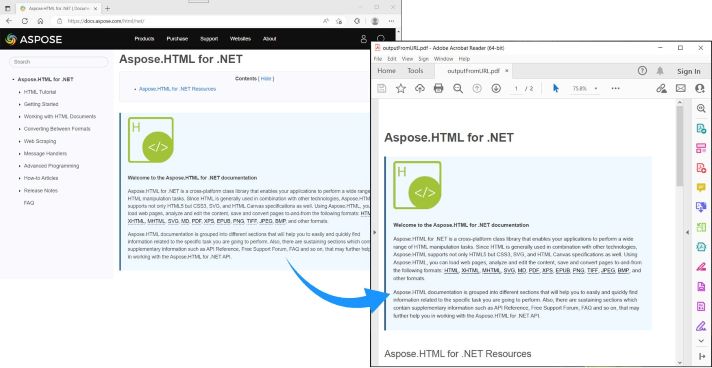The image size is (712, 368).
Task: Collapse Acrobat right tools pane arrow
Action: [687, 232]
